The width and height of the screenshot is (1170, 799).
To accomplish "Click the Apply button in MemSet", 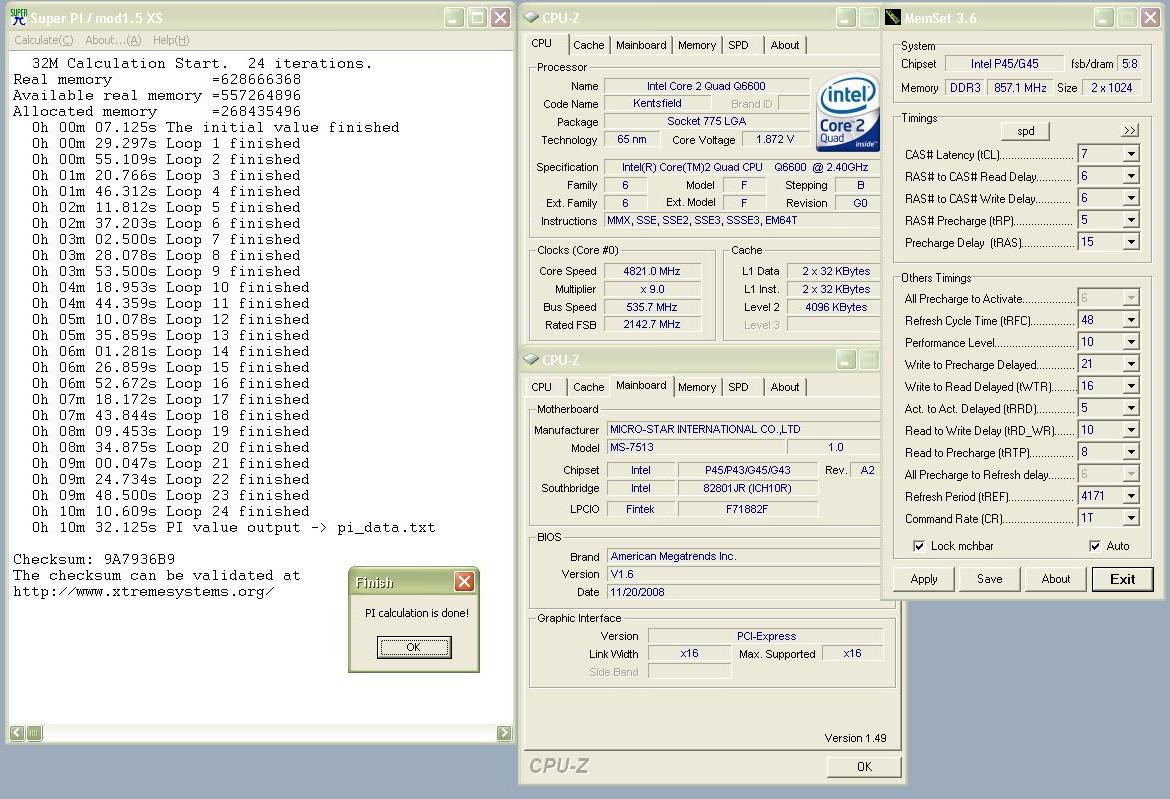I will pos(924,579).
